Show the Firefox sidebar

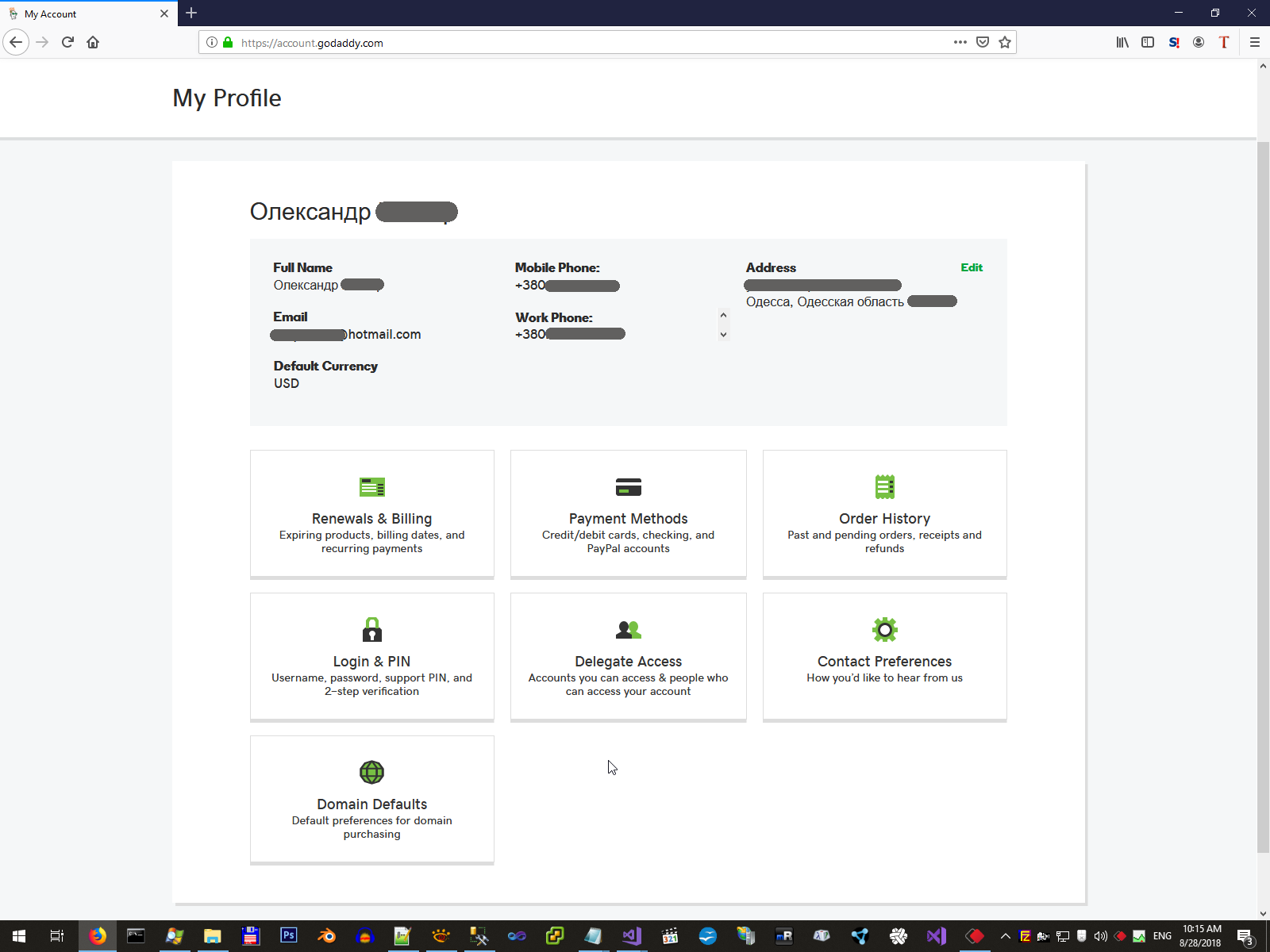point(1148,42)
